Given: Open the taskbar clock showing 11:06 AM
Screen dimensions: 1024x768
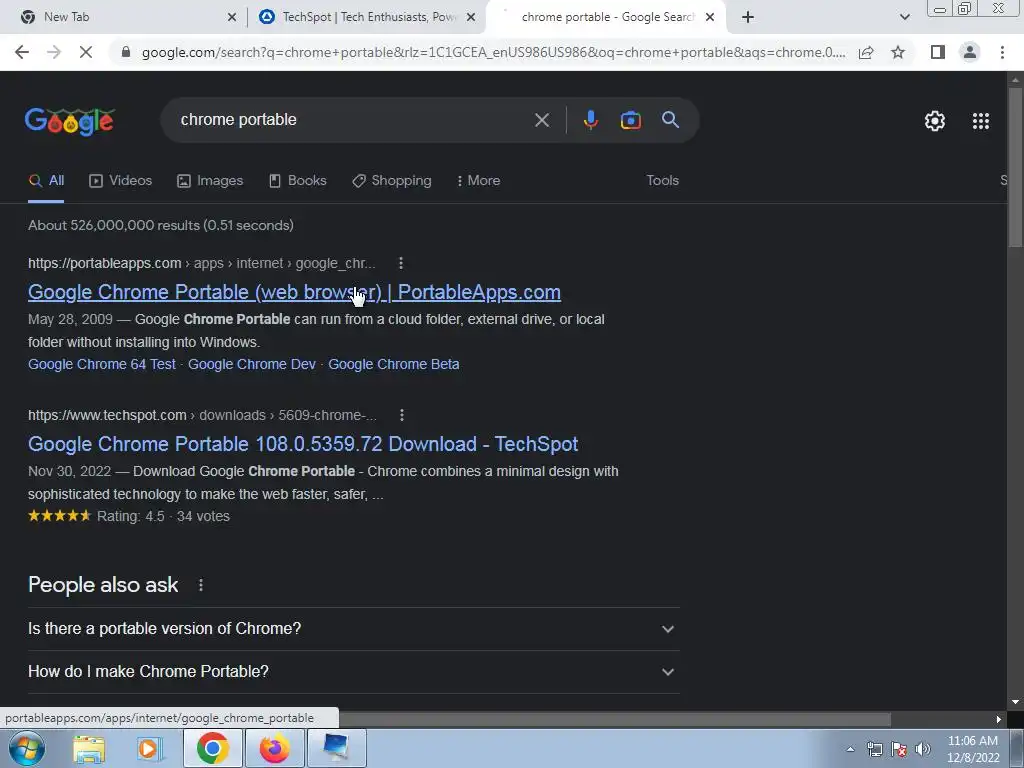Looking at the screenshot, I should click(972, 749).
